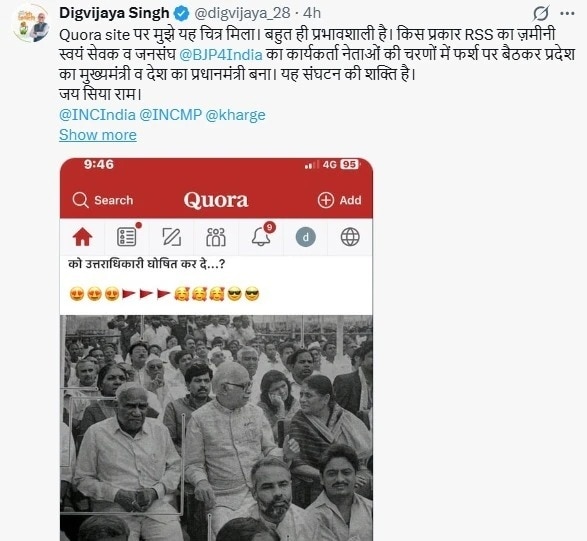Open the @INCIndia mention
This screenshot has height=541, width=587.
(x=97, y=115)
